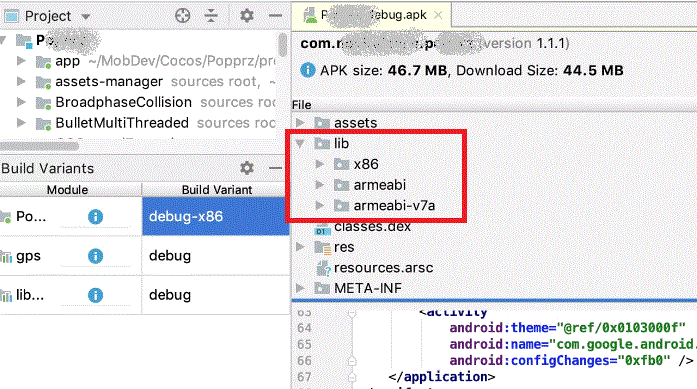Select the res folder row
Viewport: 697px width, 389px height.
(x=344, y=247)
